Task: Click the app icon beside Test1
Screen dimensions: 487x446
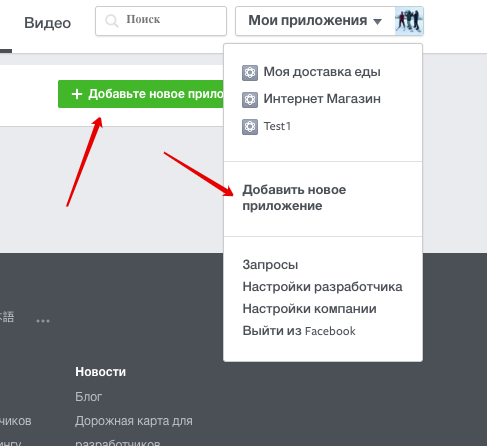Action: 250,127
